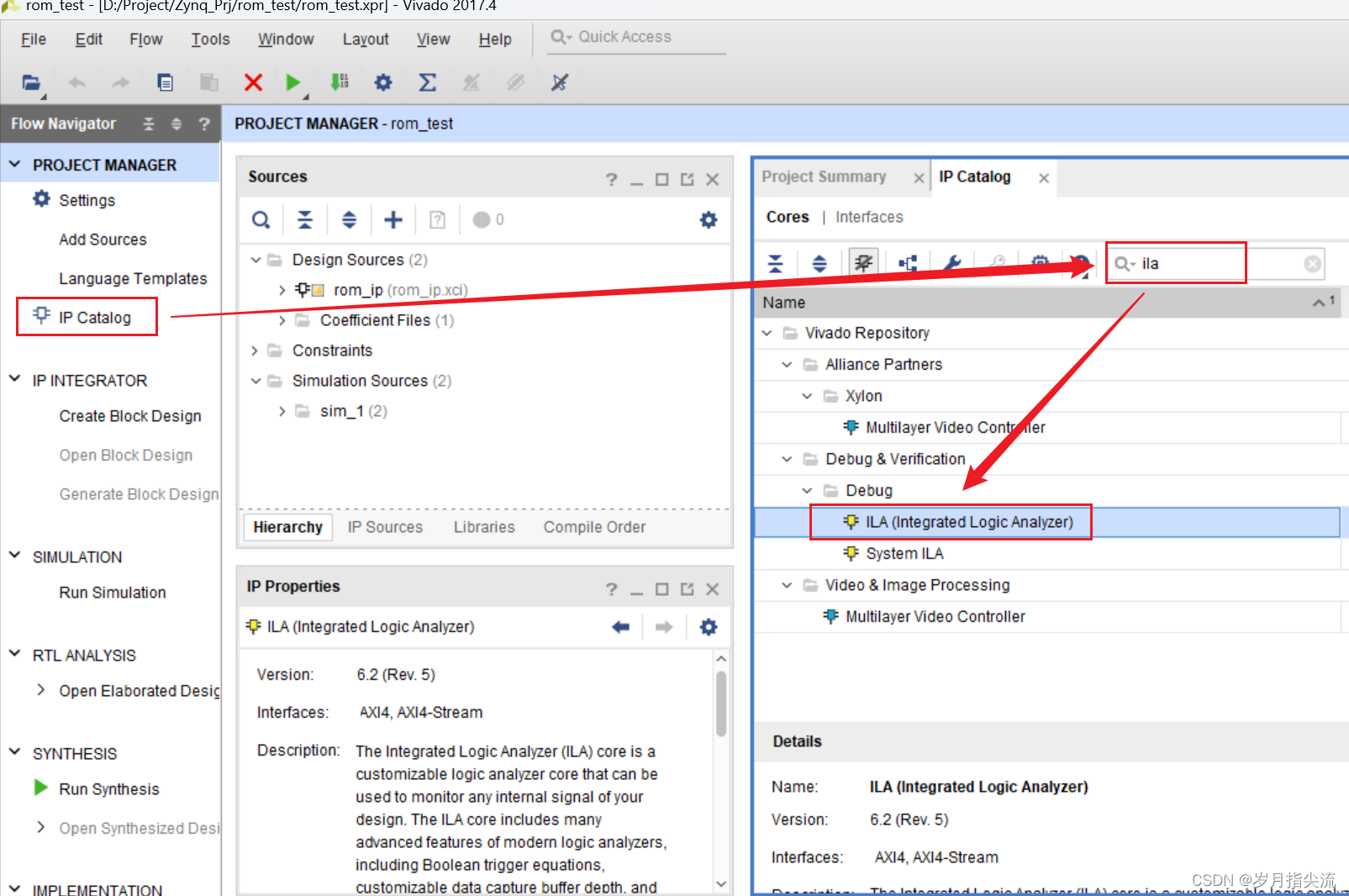Expand the rom_ip source node
Image resolution: width=1349 pixels, height=896 pixels.
(282, 290)
